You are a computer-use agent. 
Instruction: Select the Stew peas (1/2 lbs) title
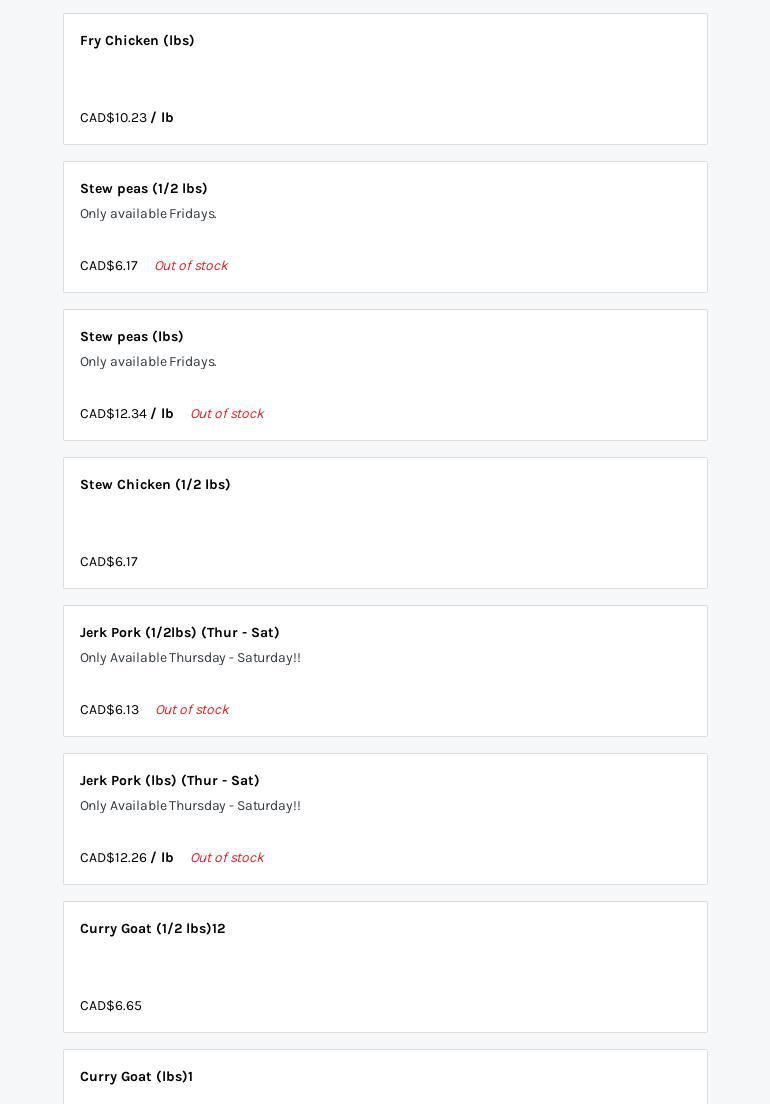tap(144, 189)
